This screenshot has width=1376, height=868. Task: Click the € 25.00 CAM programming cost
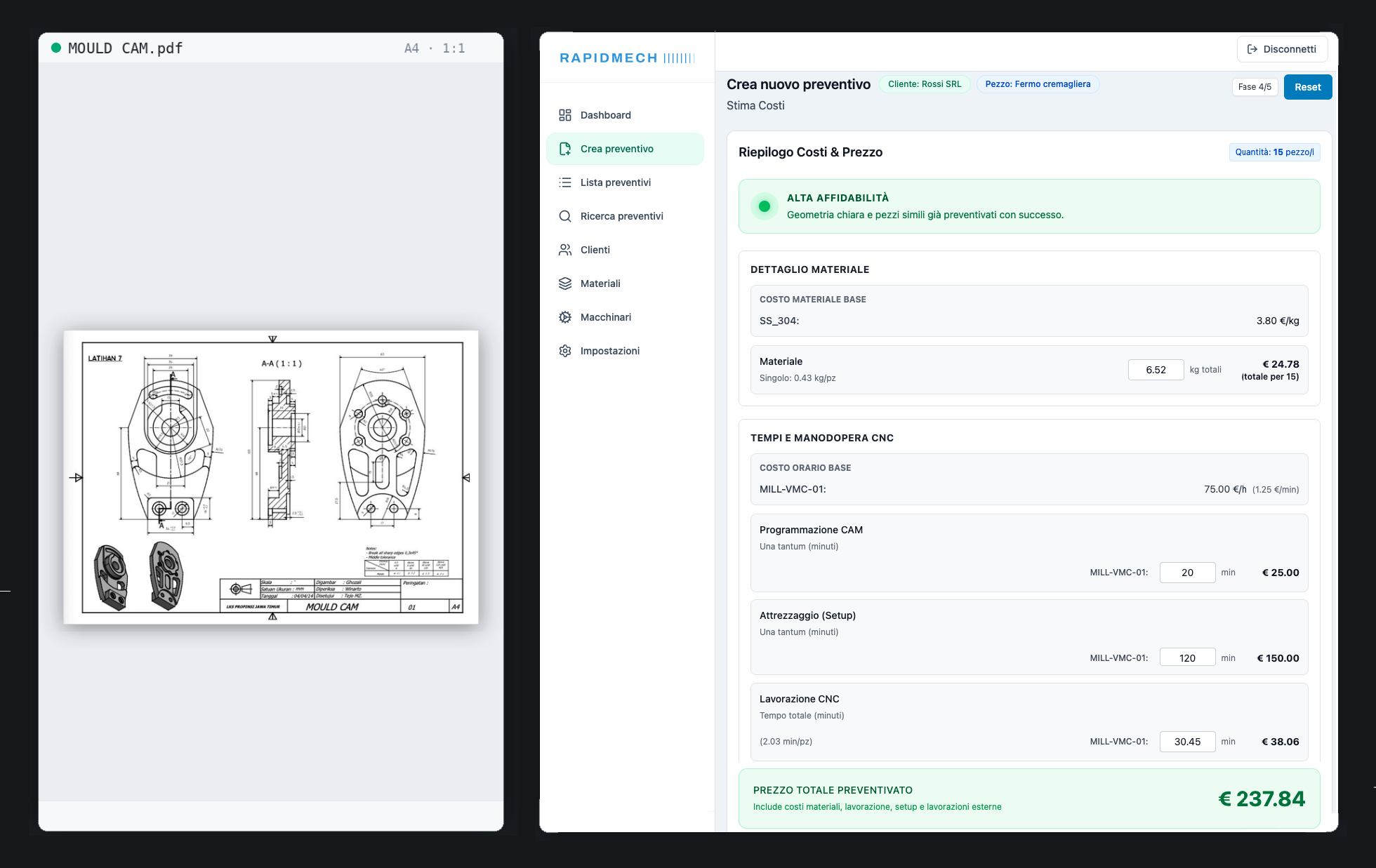tap(1281, 573)
